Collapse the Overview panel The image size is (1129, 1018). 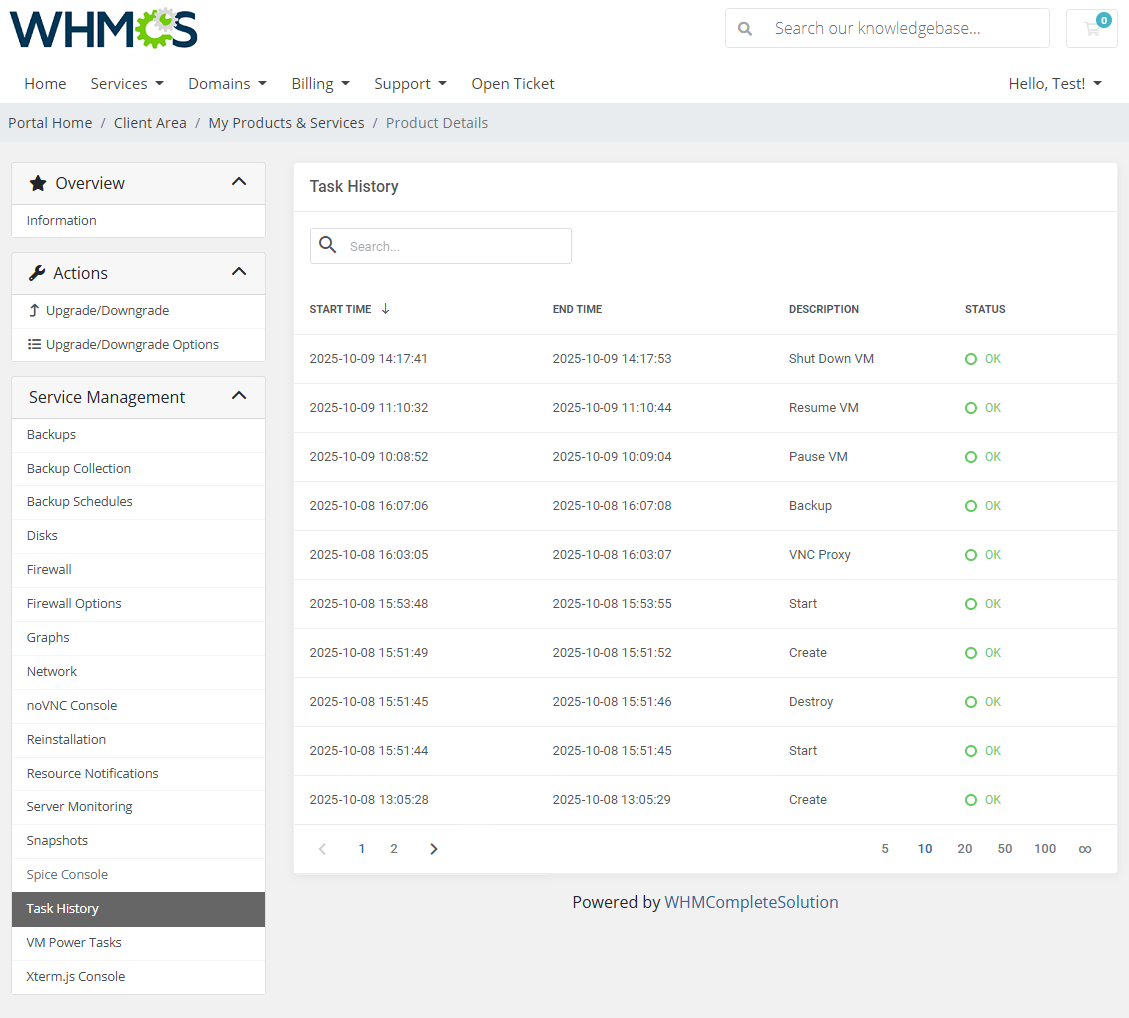coord(239,182)
